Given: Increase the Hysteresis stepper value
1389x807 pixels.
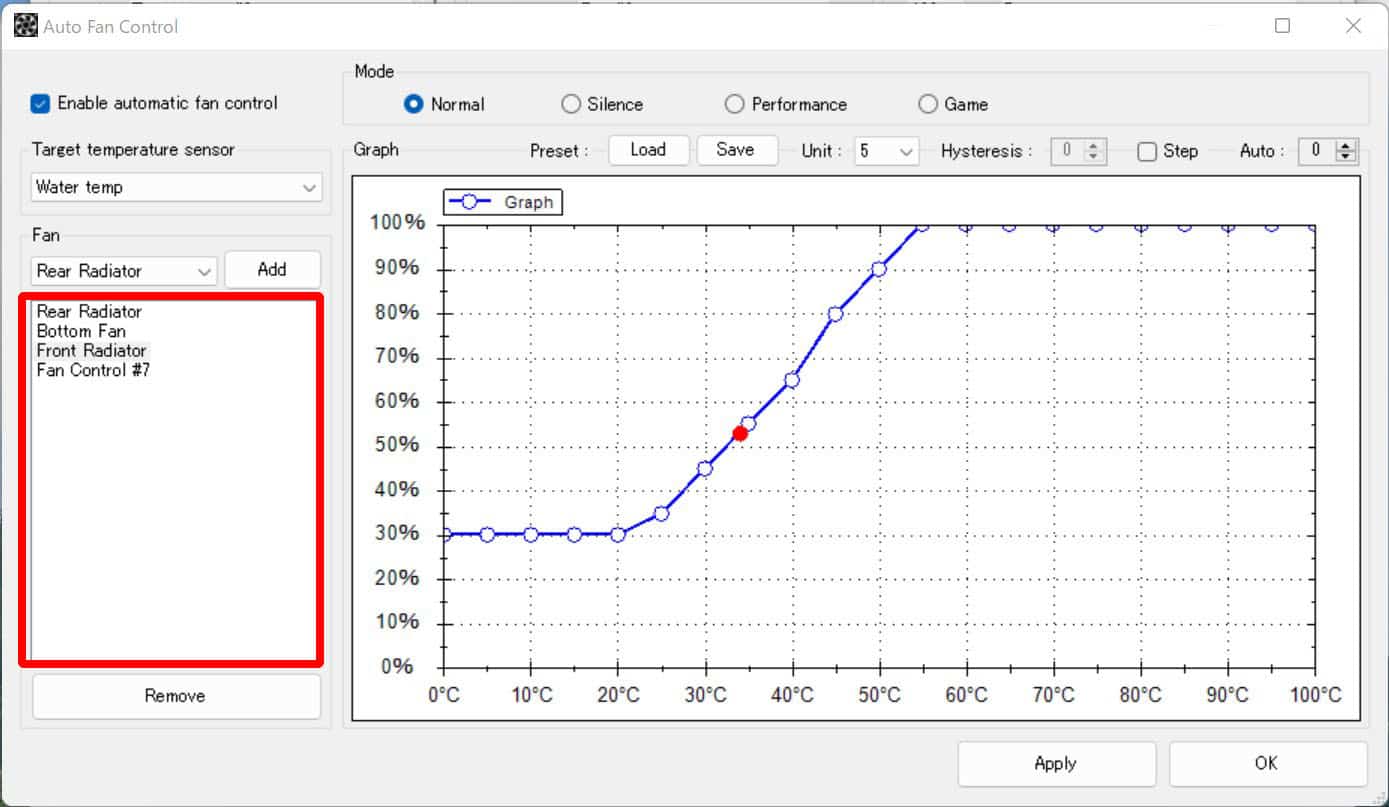Looking at the screenshot, I should (x=1093, y=145).
